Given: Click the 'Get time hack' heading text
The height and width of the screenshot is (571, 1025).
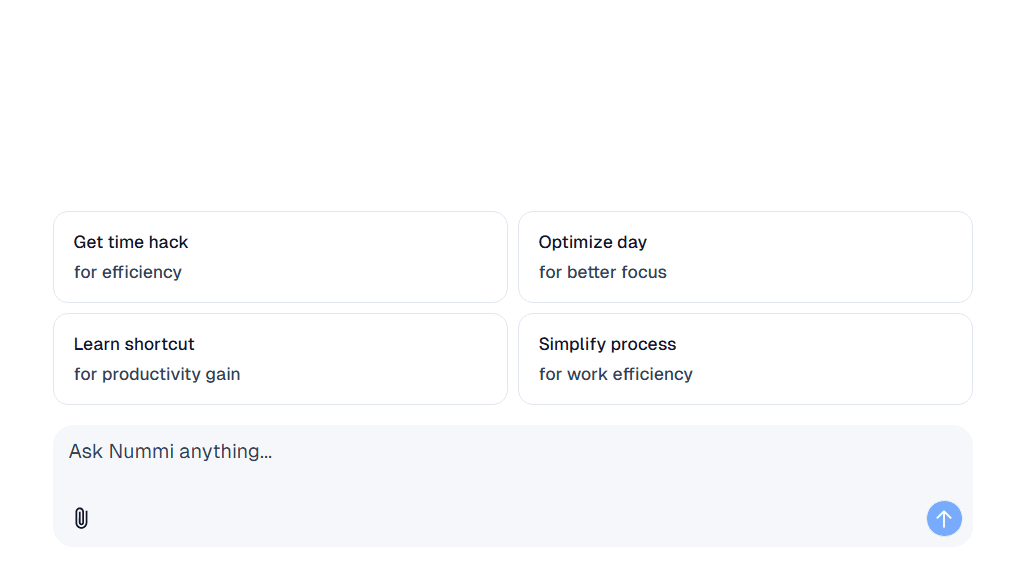Looking at the screenshot, I should [131, 242].
